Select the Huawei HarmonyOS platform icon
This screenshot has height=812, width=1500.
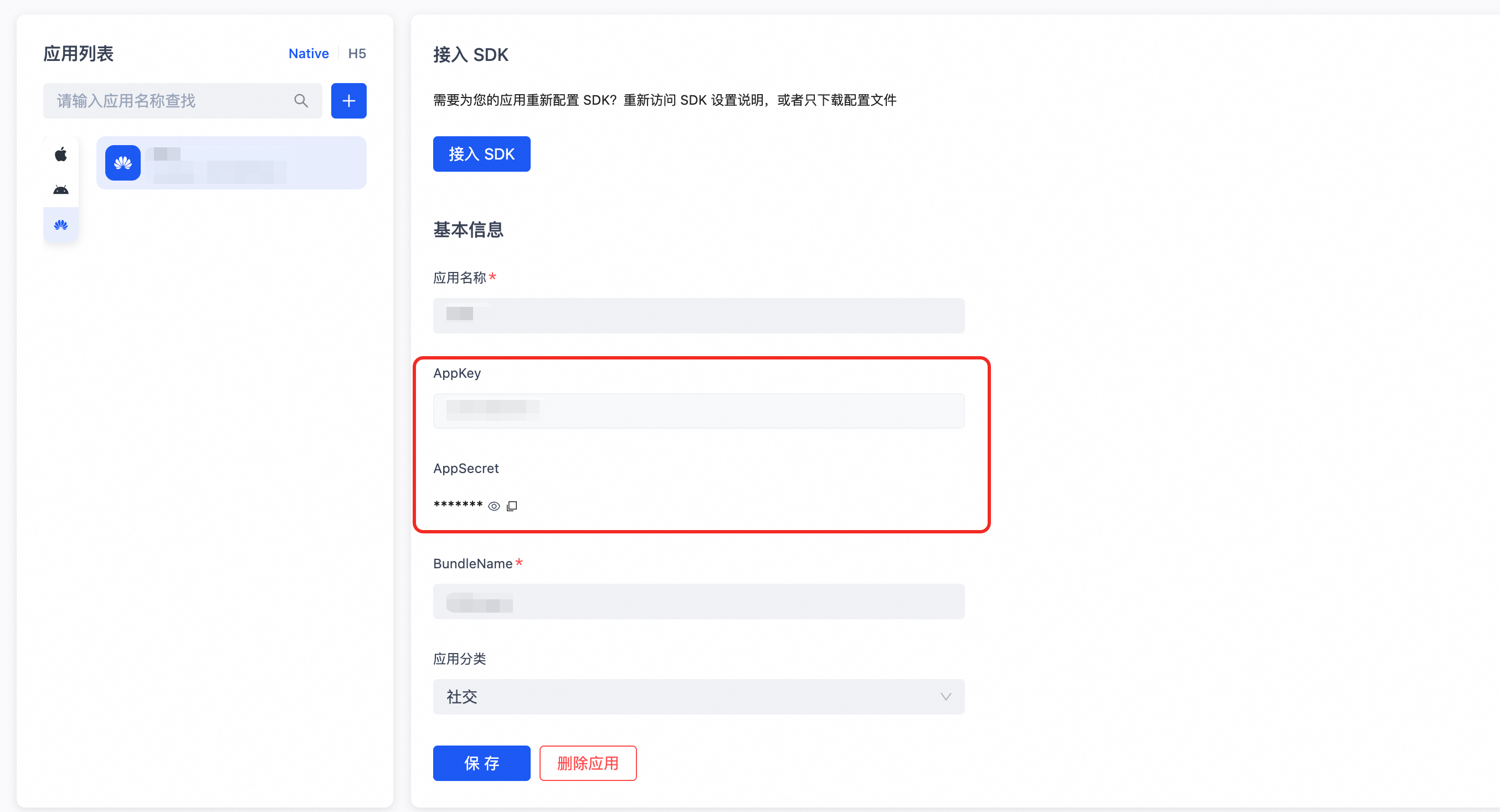pyautogui.click(x=60, y=225)
